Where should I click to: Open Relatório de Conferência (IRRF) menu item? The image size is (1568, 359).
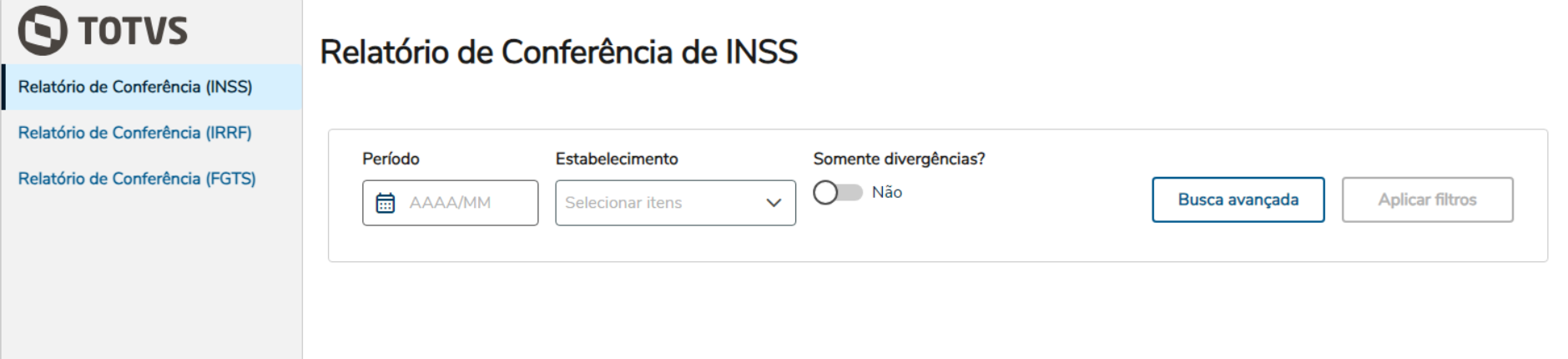pos(135,133)
